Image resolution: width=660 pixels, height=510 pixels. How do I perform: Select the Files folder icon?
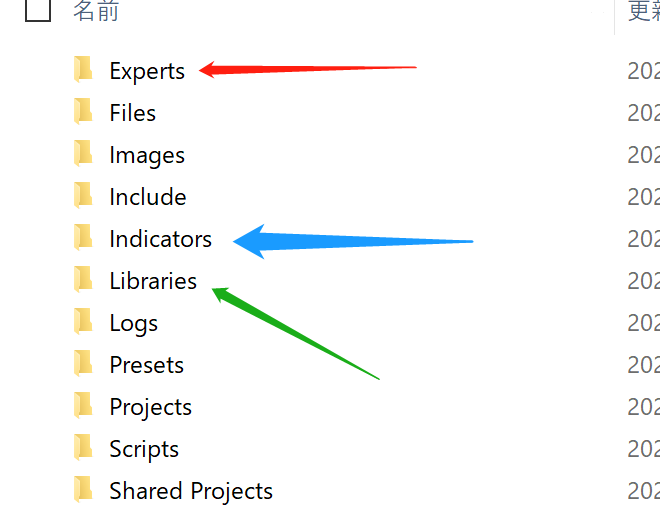tap(83, 112)
